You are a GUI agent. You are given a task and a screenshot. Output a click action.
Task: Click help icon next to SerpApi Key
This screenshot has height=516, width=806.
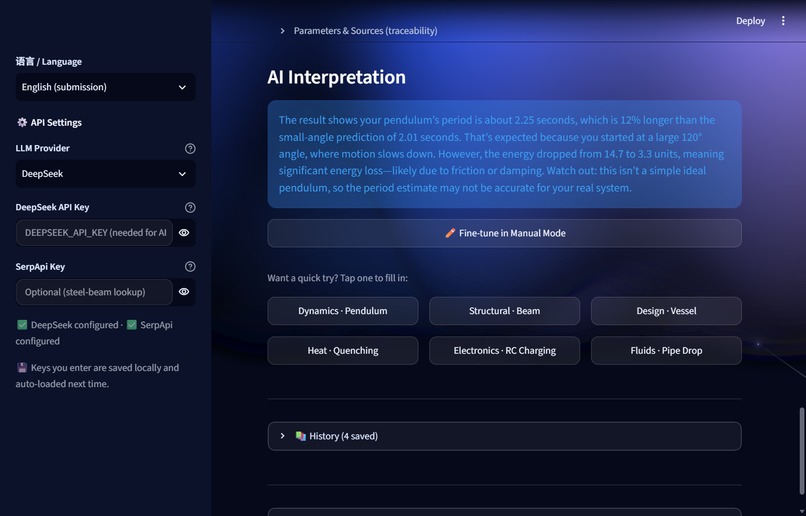tap(190, 267)
